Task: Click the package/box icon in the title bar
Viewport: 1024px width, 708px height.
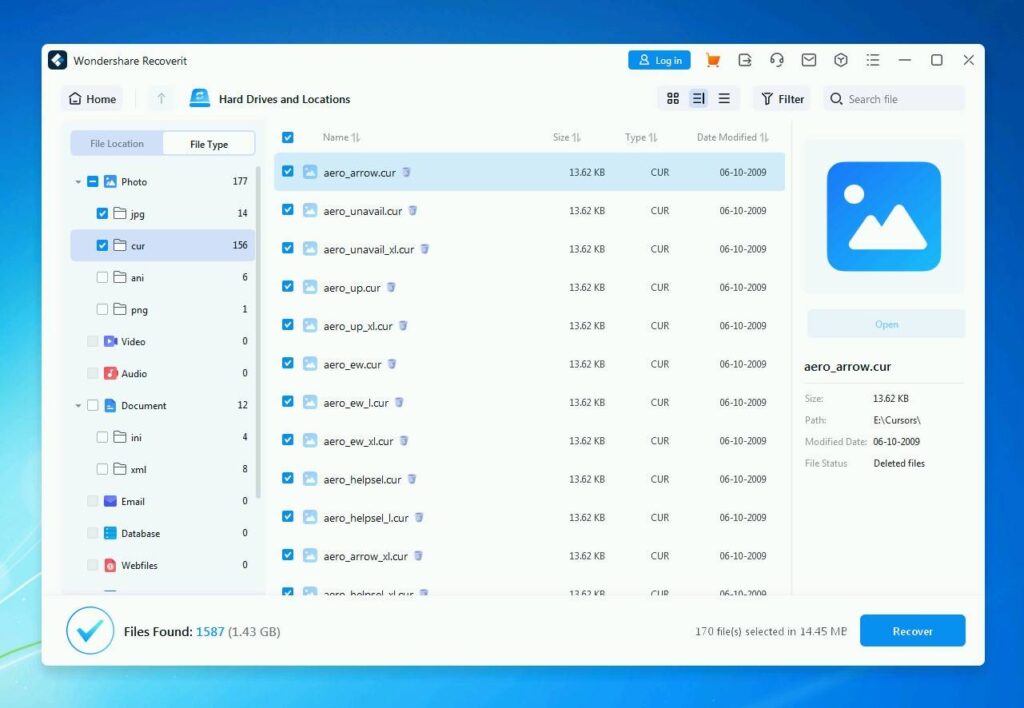Action: click(841, 60)
